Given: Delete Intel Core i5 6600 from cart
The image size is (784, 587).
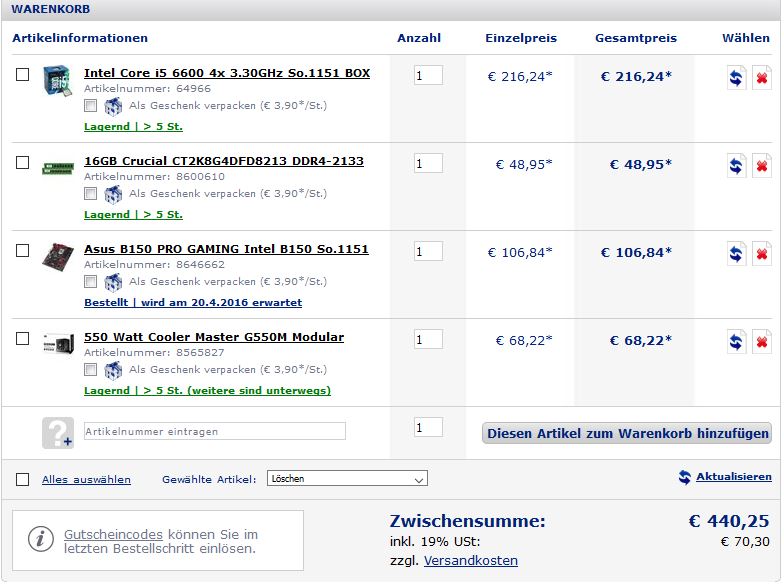Looking at the screenshot, I should [x=761, y=78].
